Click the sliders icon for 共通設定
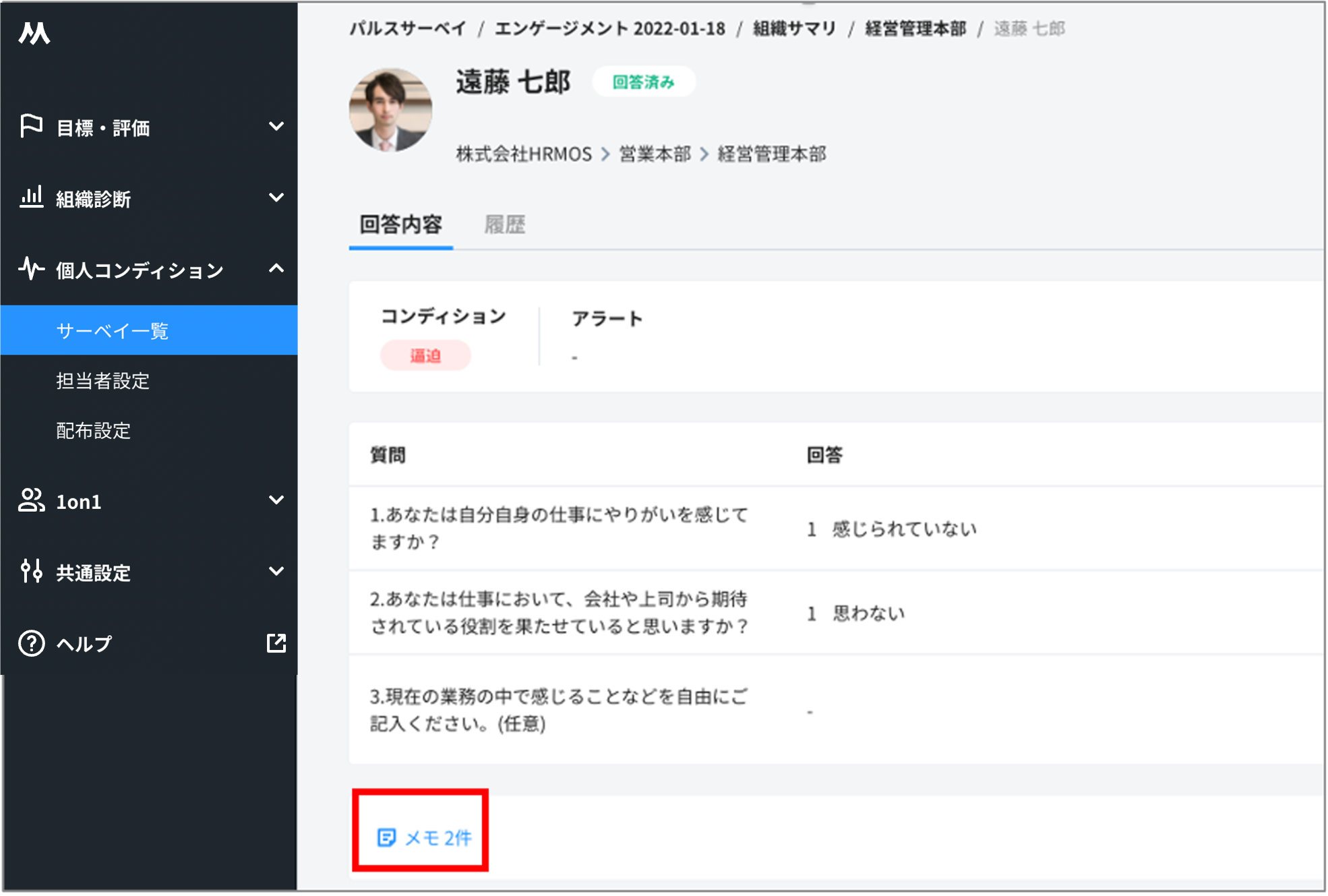 [x=31, y=571]
